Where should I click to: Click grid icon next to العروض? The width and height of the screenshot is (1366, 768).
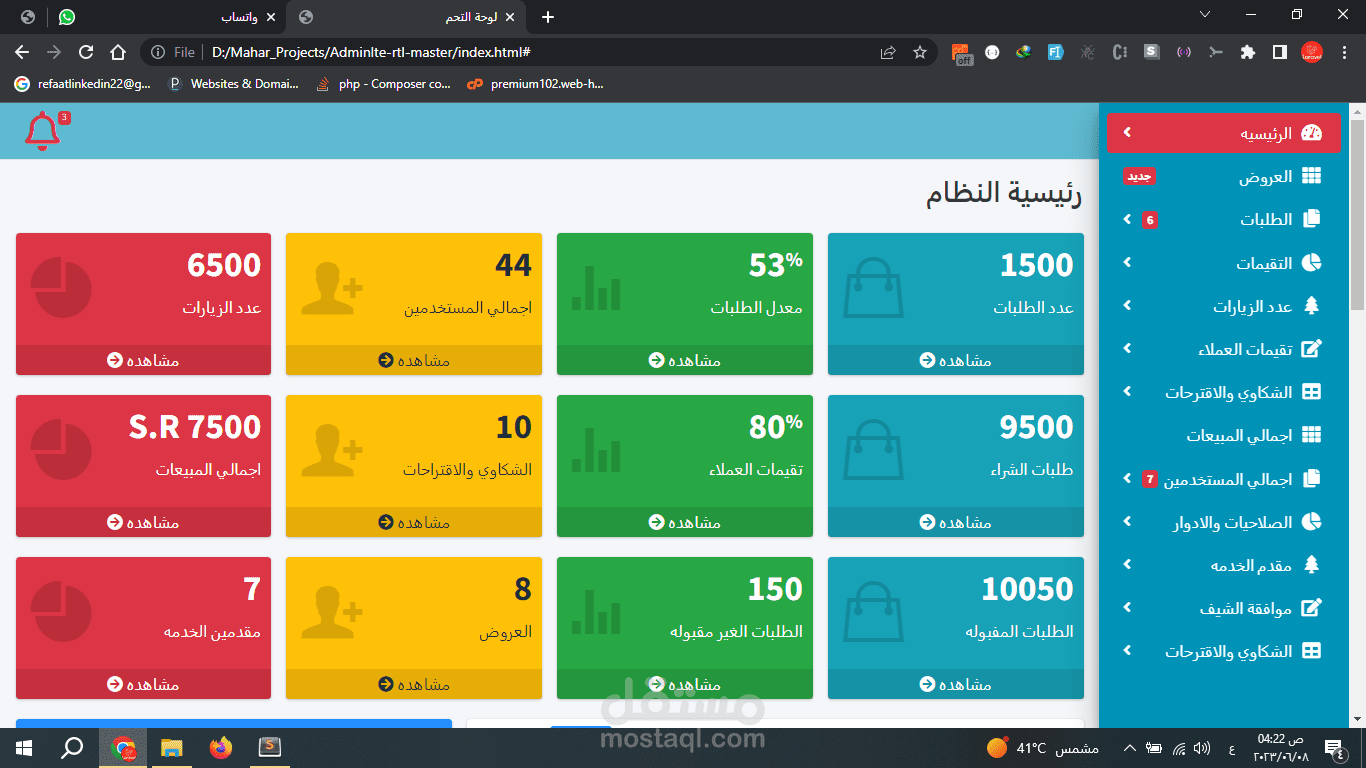(1311, 176)
